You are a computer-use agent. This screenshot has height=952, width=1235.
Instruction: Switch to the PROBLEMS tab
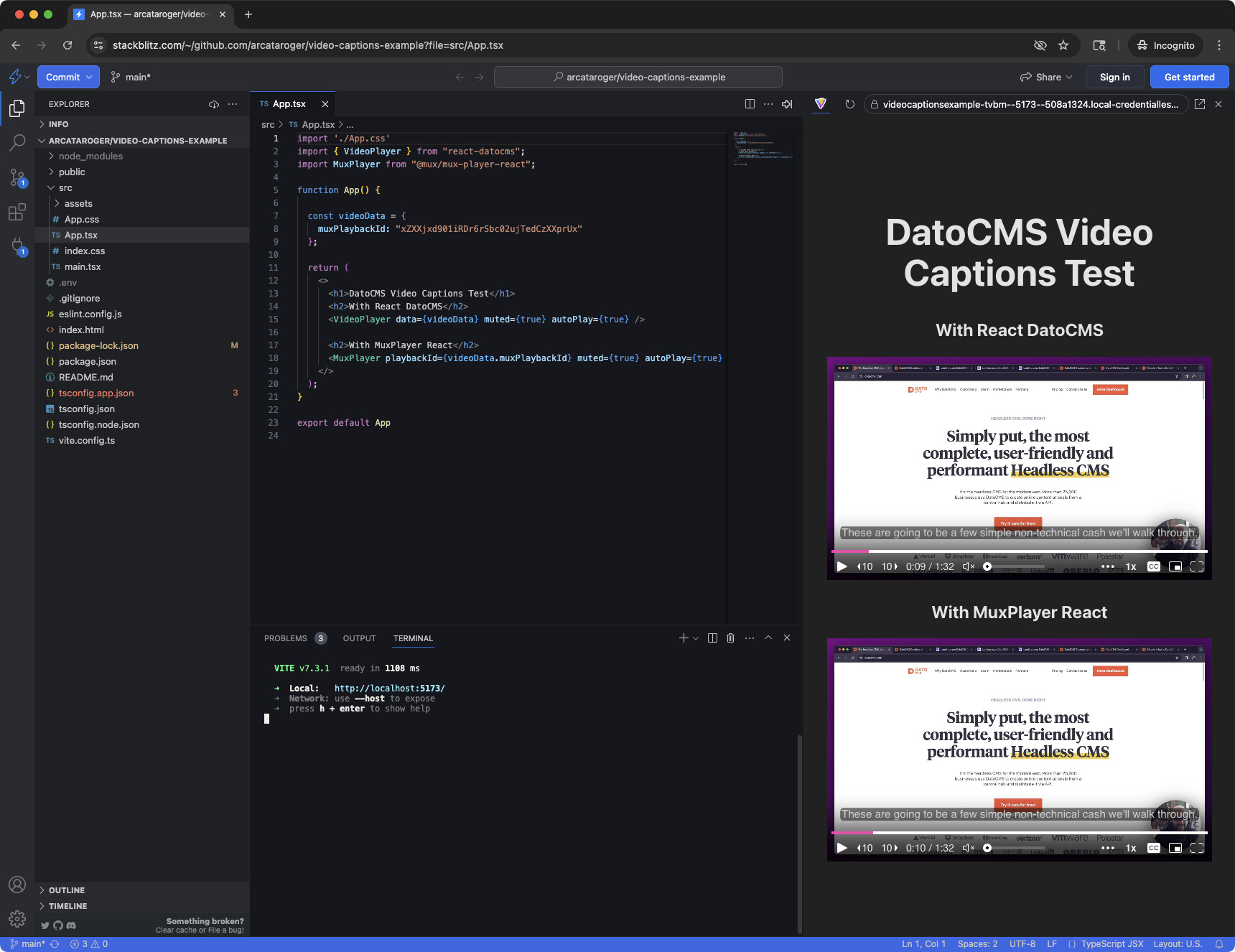(285, 638)
